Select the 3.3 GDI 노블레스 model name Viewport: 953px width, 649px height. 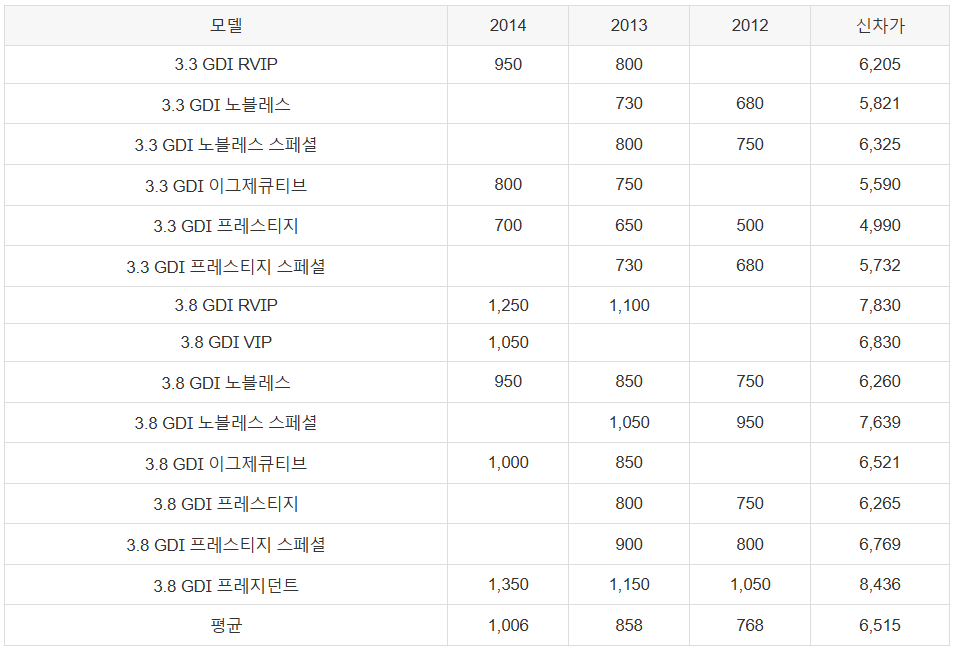(225, 105)
